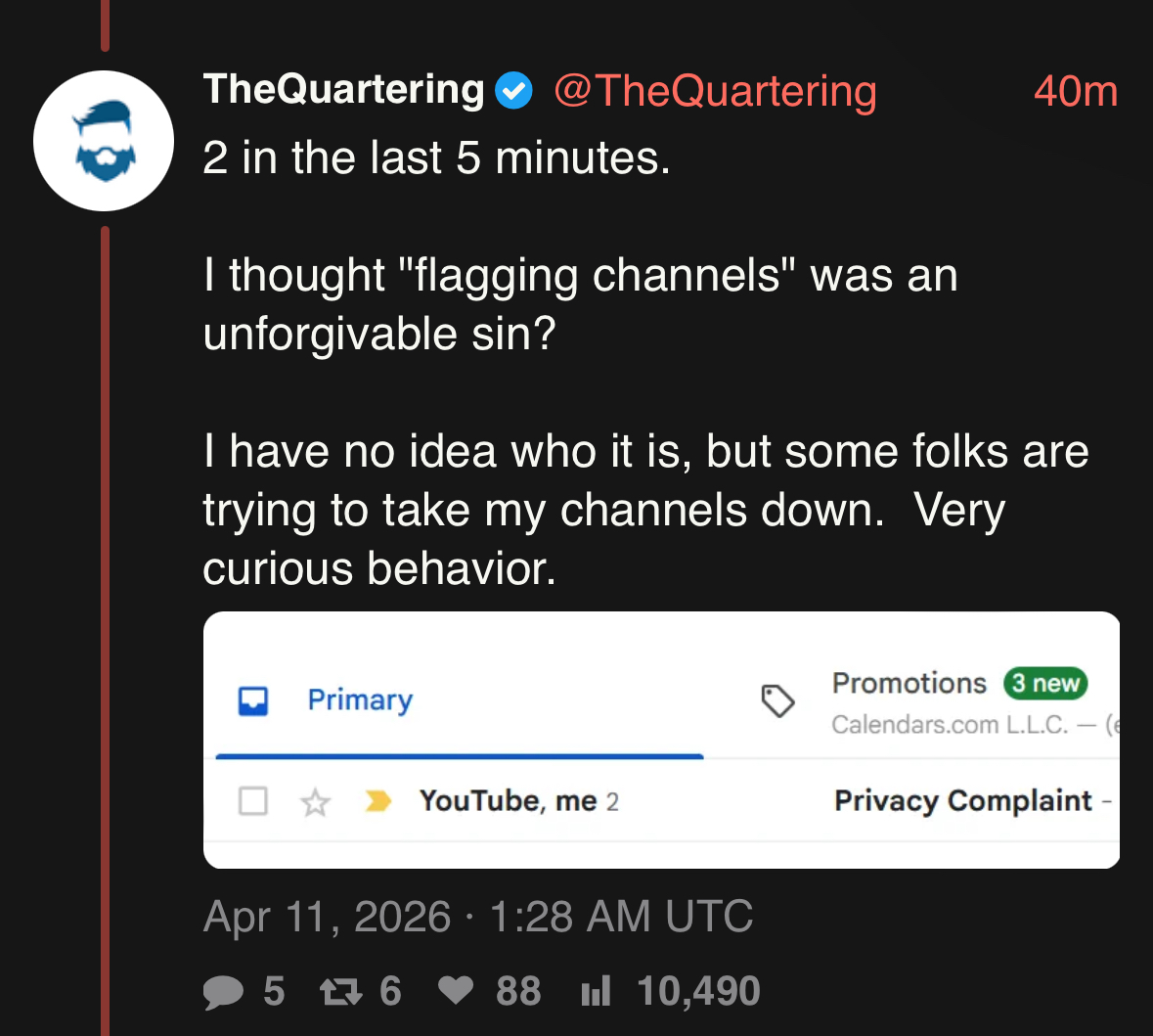The height and width of the screenshot is (1036, 1153).
Task: Click the Primary inbox tray icon
Action: [x=253, y=700]
